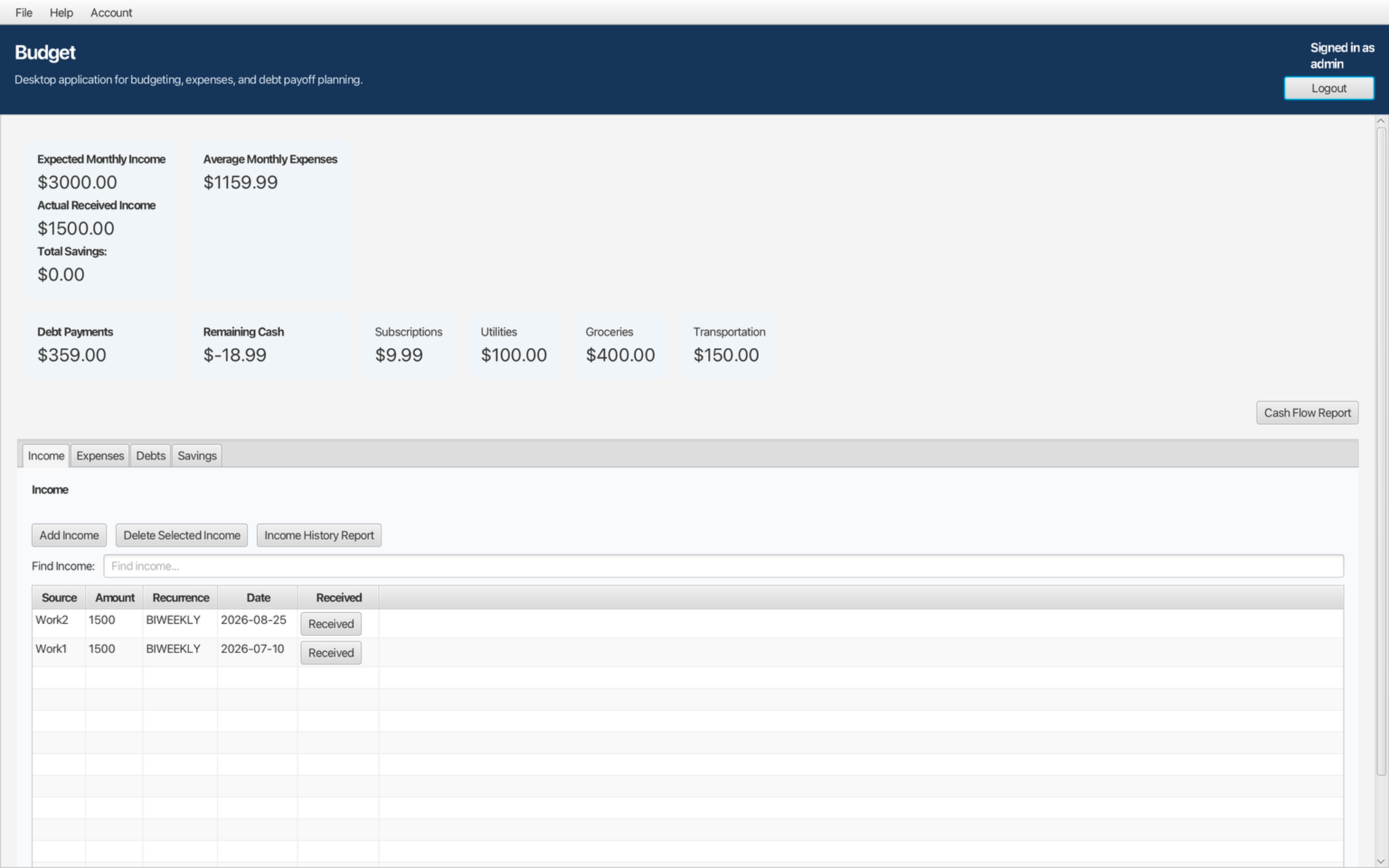Viewport: 1389px width, 868px height.
Task: Click the Remaining Cash value $-18.99
Action: [x=235, y=355]
